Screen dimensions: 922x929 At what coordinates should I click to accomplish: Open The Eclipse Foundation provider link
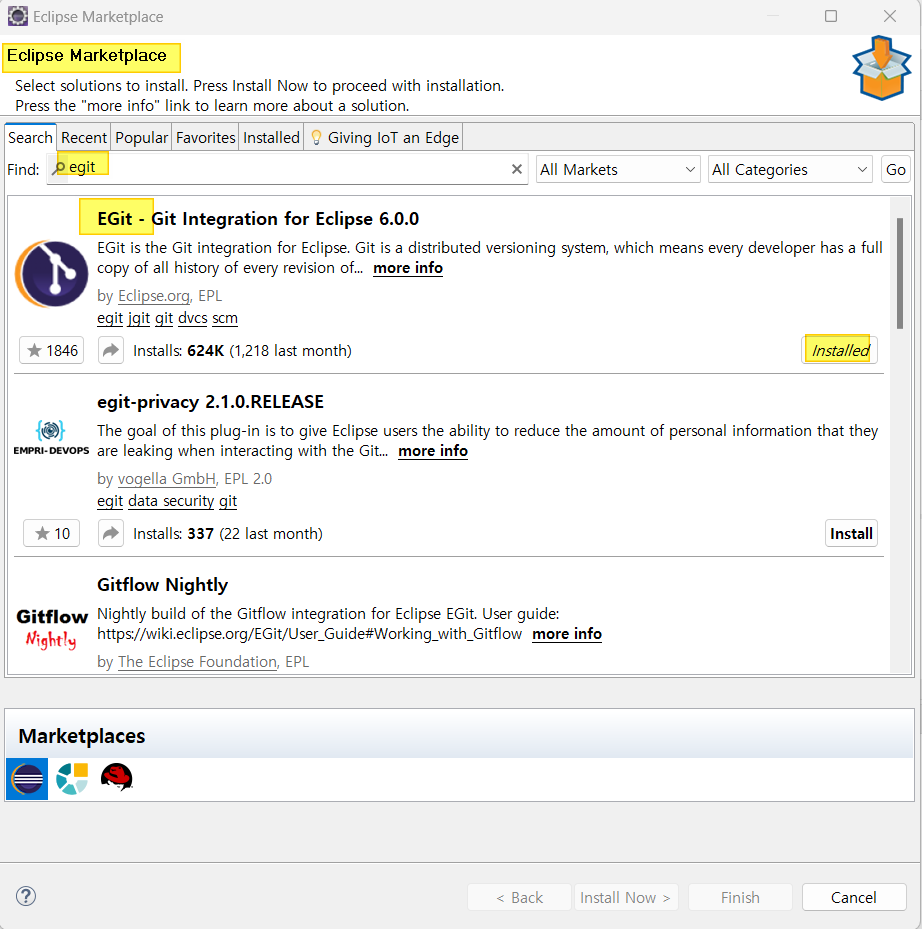coord(197,662)
